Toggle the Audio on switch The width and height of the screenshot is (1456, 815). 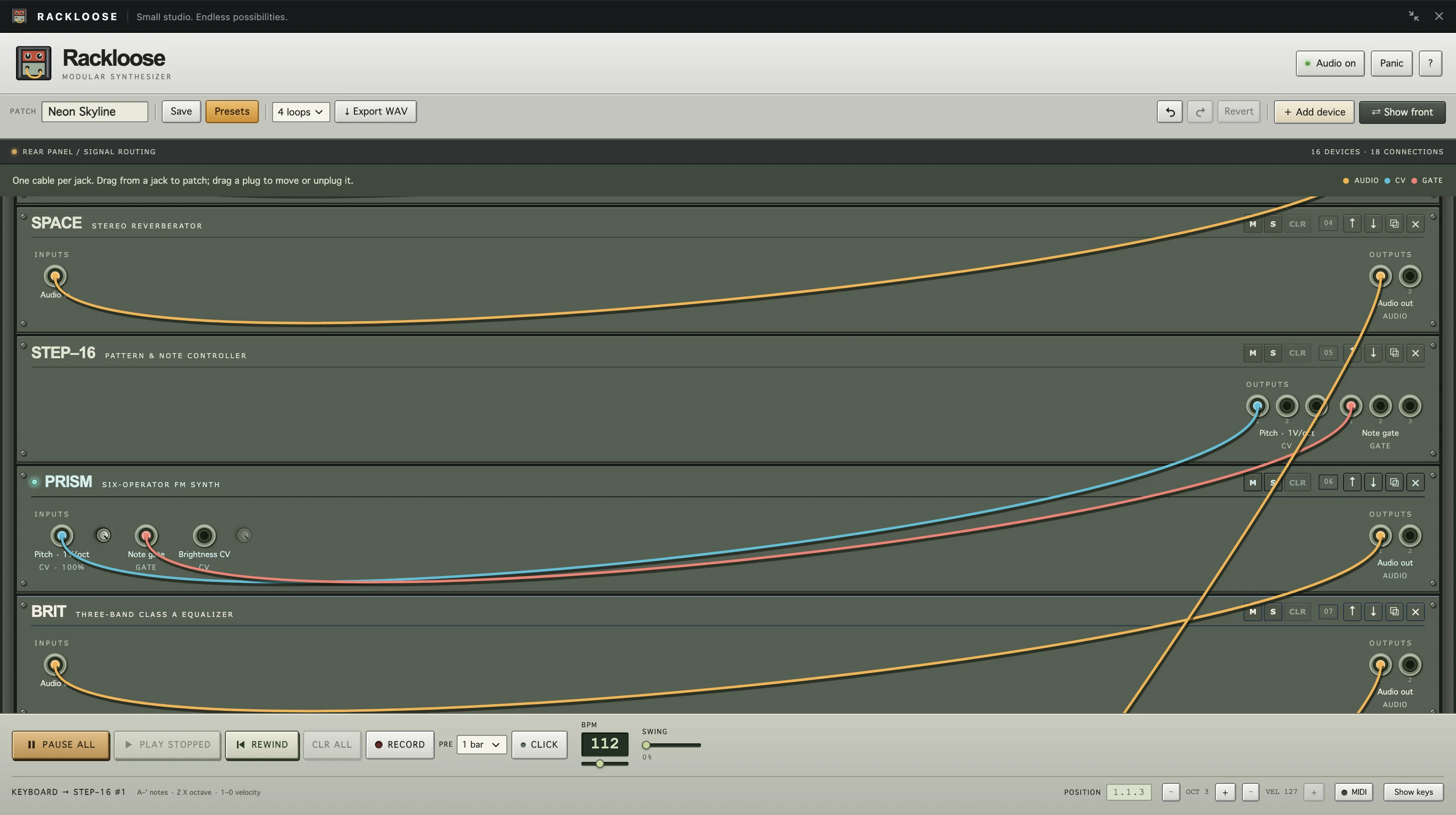coord(1330,63)
